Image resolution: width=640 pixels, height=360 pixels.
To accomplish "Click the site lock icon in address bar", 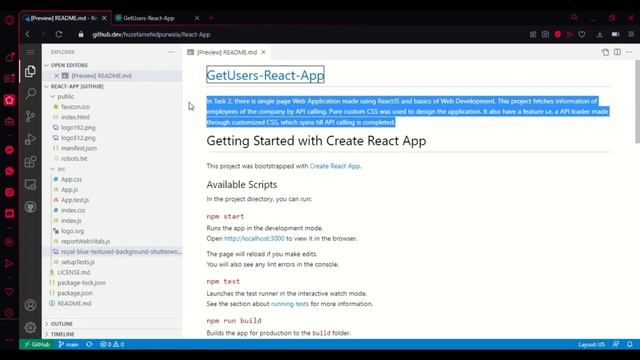I will 81,34.
